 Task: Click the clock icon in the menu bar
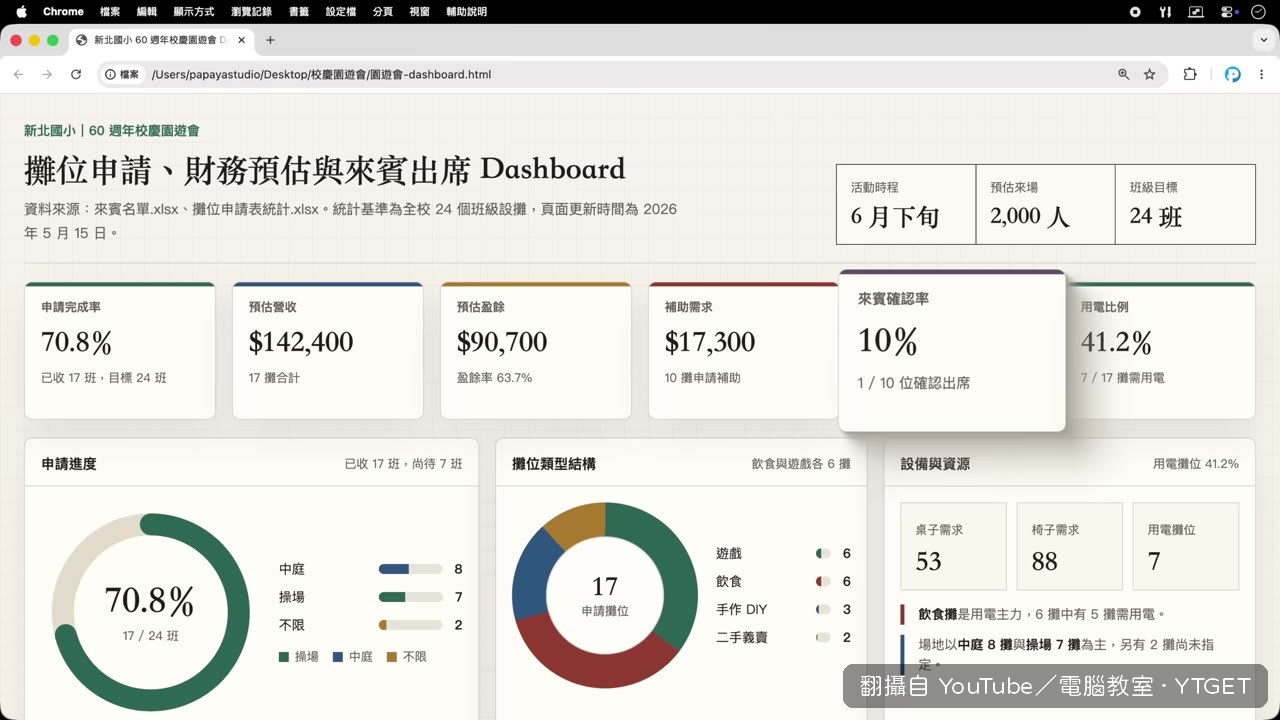1258,12
